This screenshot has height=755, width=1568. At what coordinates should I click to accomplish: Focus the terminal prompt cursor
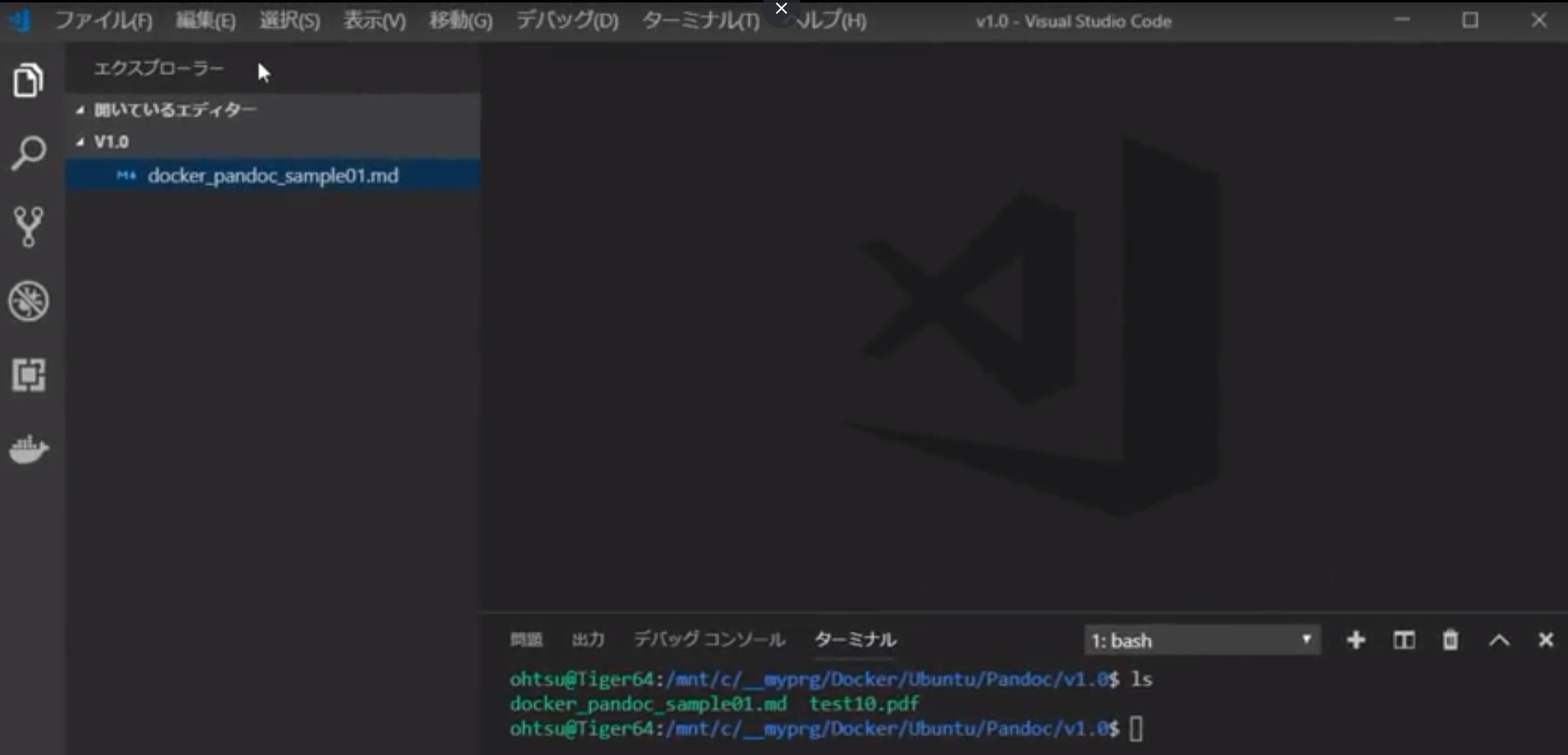pos(1136,729)
